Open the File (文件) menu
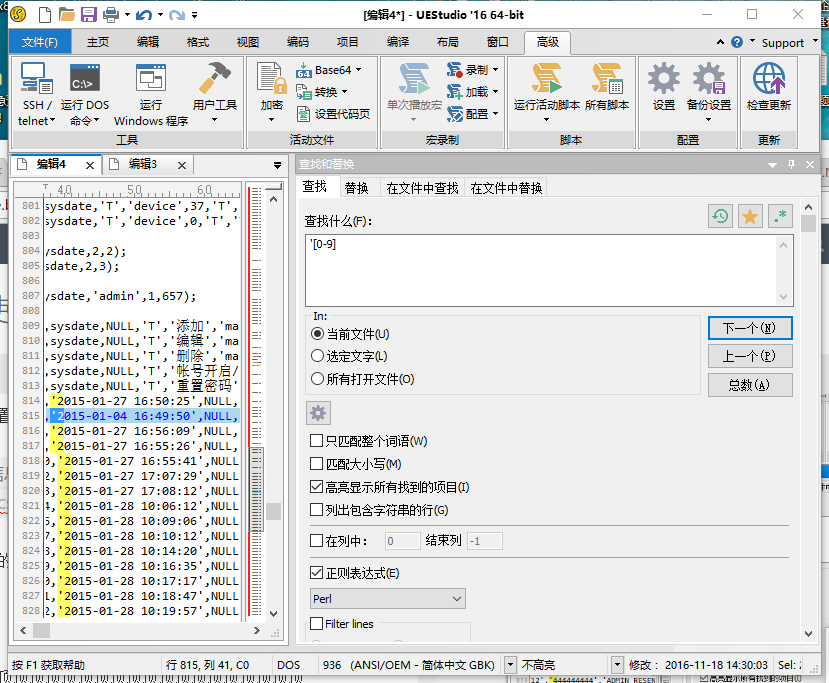 click(40, 42)
